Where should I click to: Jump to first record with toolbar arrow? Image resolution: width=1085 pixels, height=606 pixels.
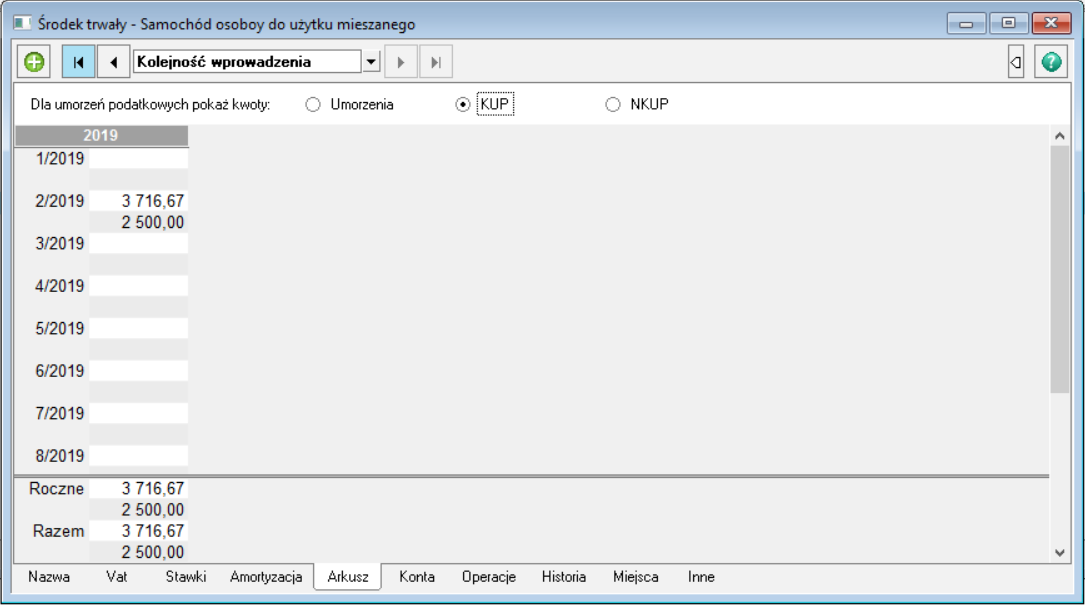(x=78, y=62)
